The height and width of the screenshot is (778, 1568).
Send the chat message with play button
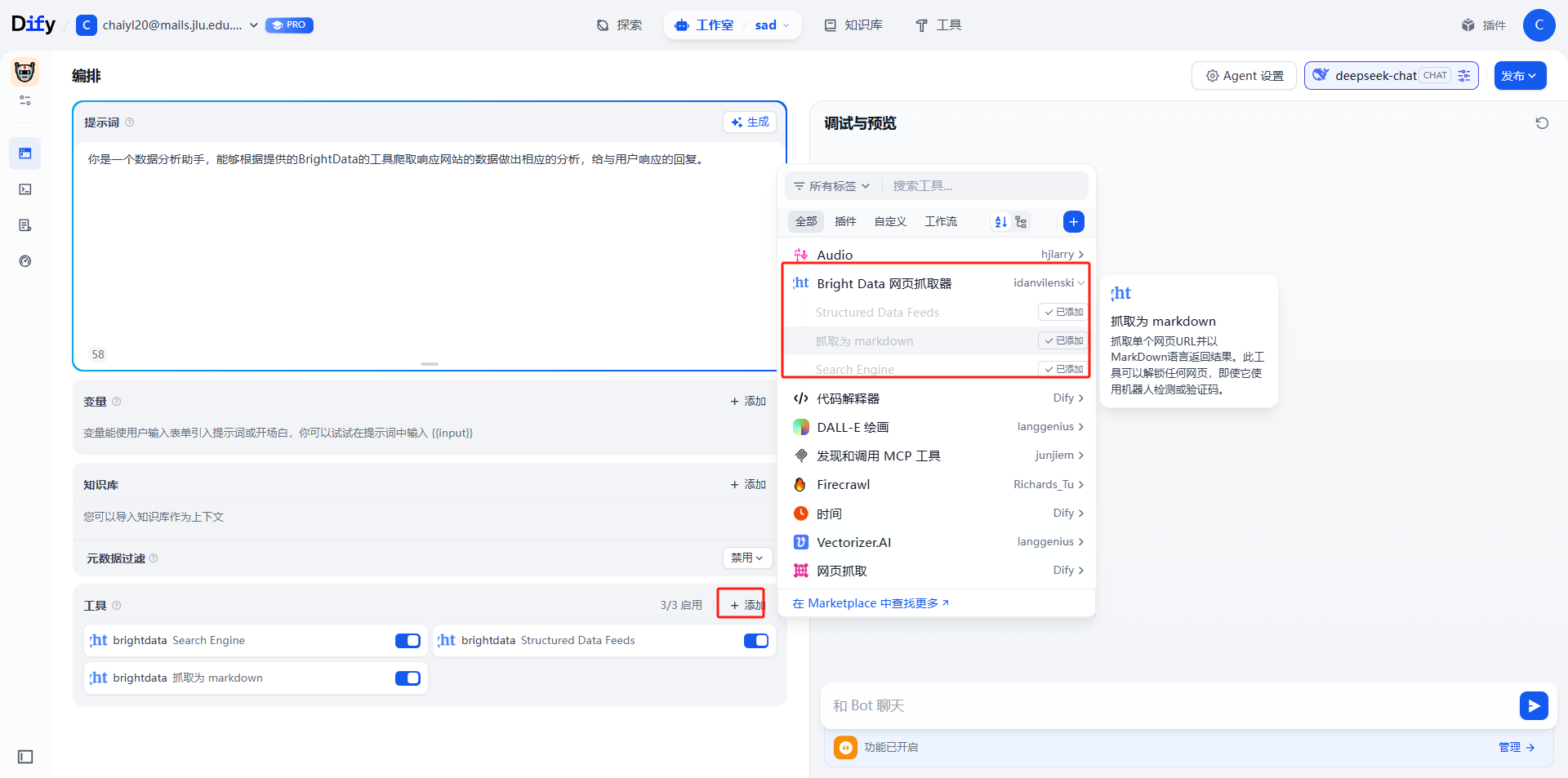click(x=1534, y=705)
